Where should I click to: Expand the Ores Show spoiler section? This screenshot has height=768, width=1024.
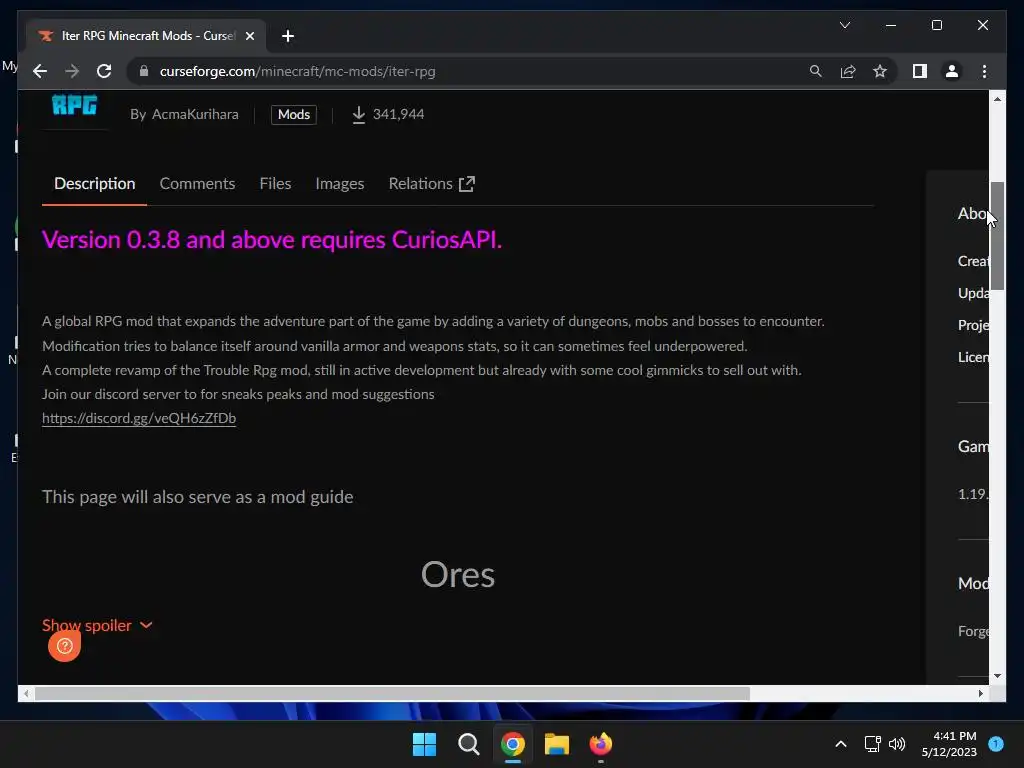coord(97,625)
